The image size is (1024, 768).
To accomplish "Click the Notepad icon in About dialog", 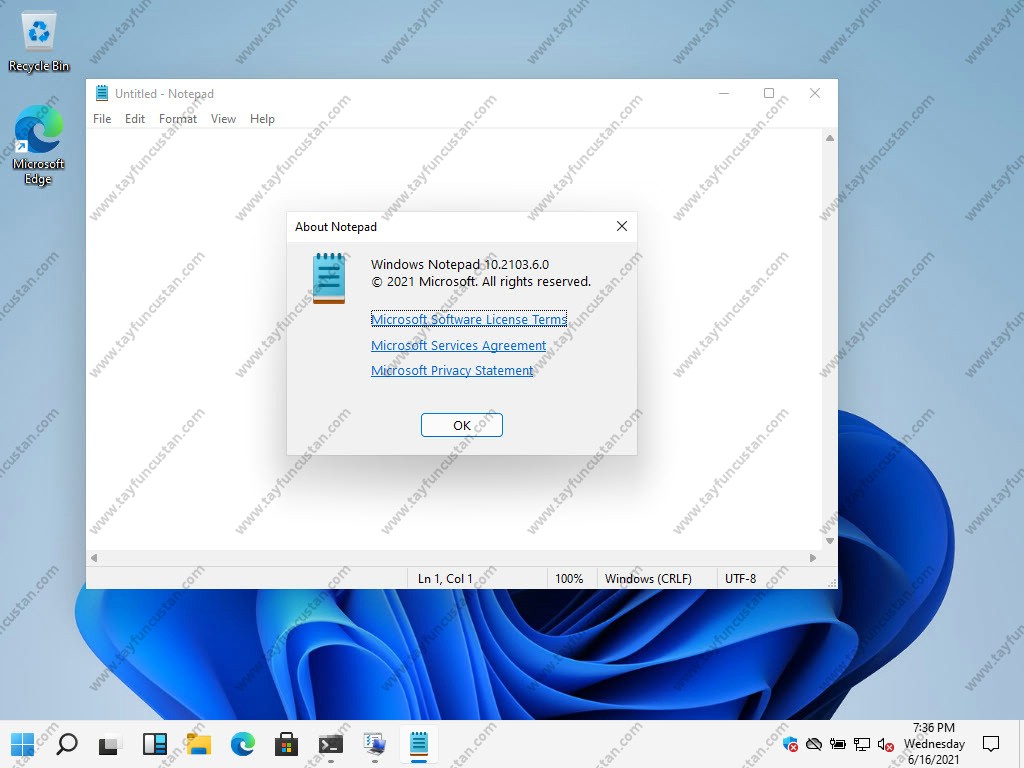I will coord(329,278).
